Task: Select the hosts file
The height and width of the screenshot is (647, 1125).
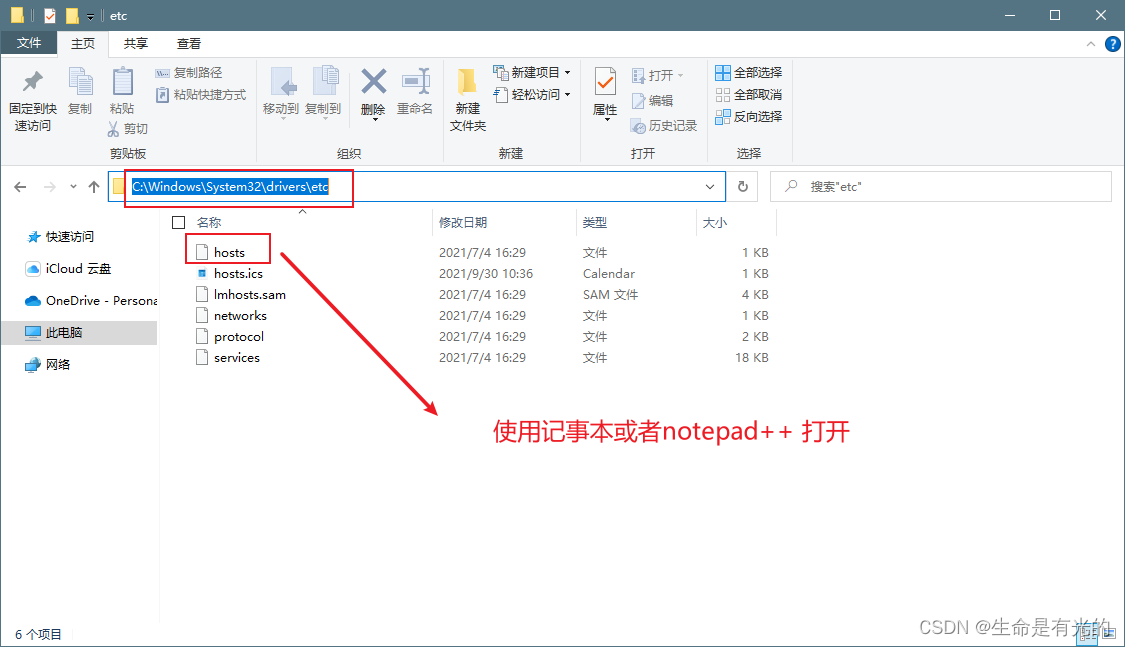Action: [229, 252]
